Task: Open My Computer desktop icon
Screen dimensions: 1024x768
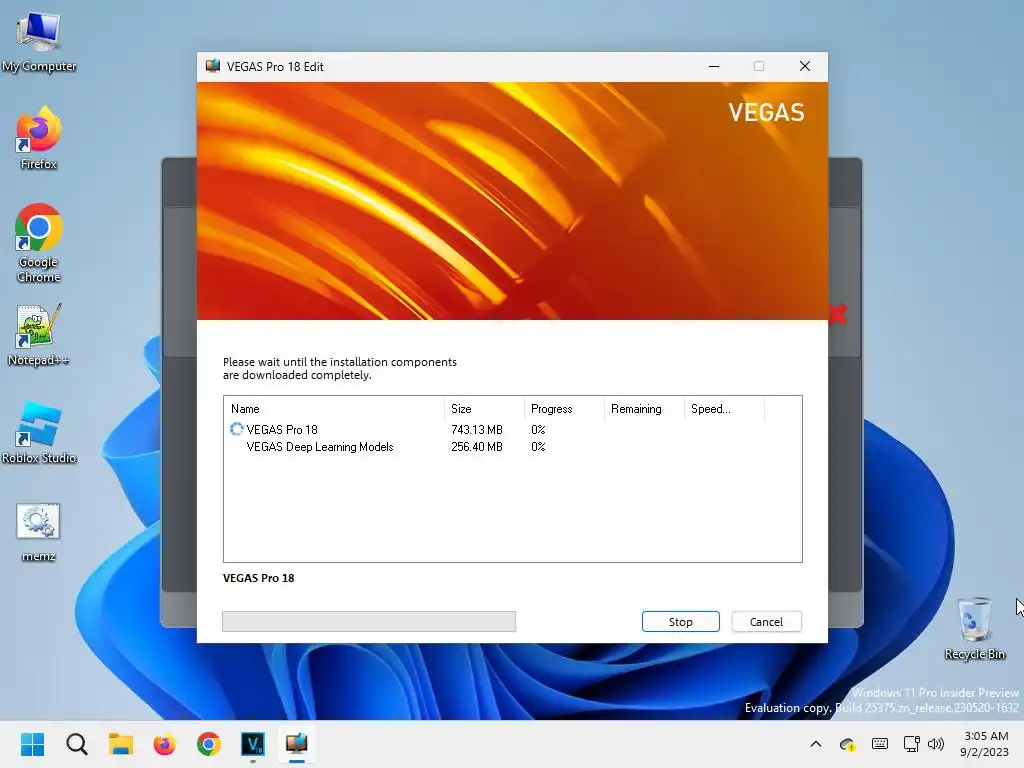Action: click(39, 40)
